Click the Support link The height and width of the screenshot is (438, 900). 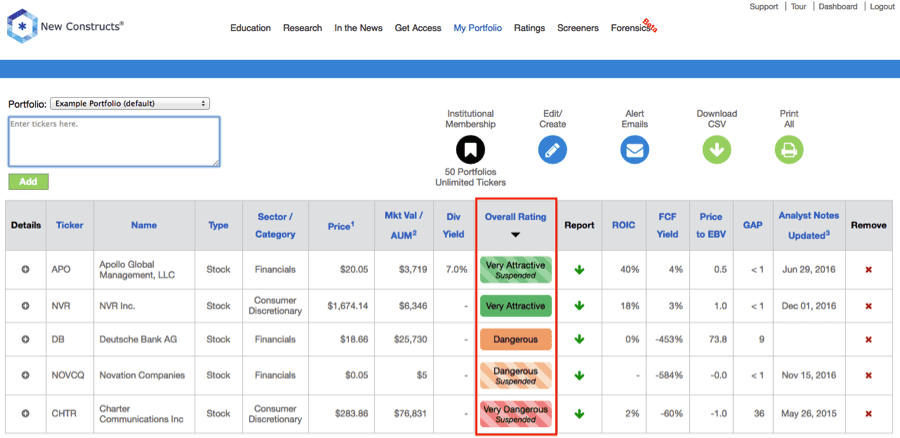(764, 7)
